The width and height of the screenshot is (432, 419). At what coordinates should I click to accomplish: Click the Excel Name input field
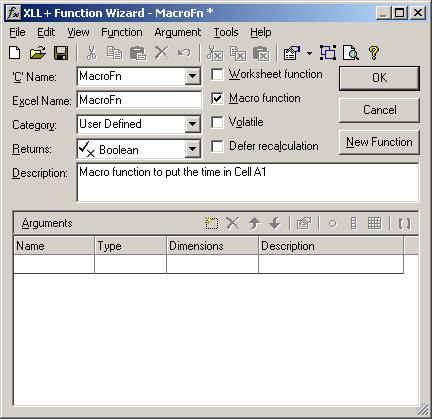[x=139, y=100]
